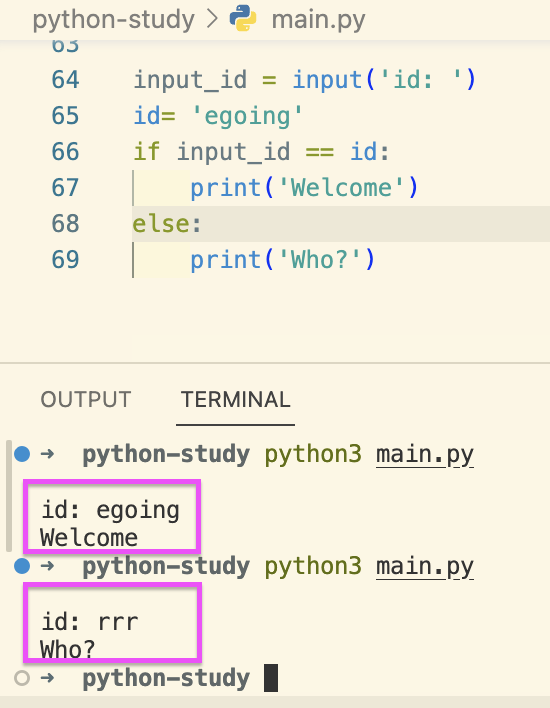
Task: Click 'id: rrr' terminal output line
Action: 89,622
